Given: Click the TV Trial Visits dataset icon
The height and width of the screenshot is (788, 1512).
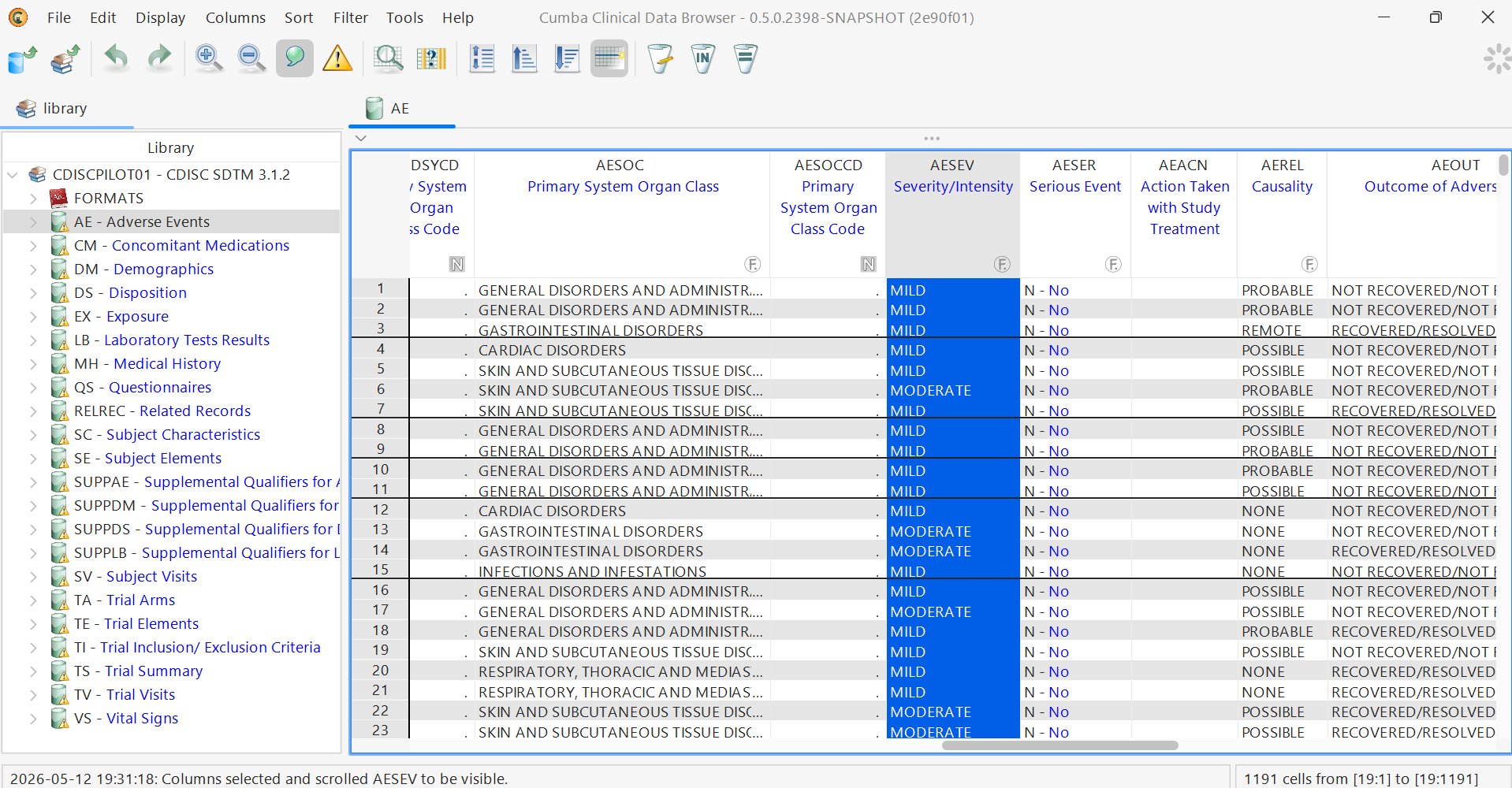Looking at the screenshot, I should (59, 694).
